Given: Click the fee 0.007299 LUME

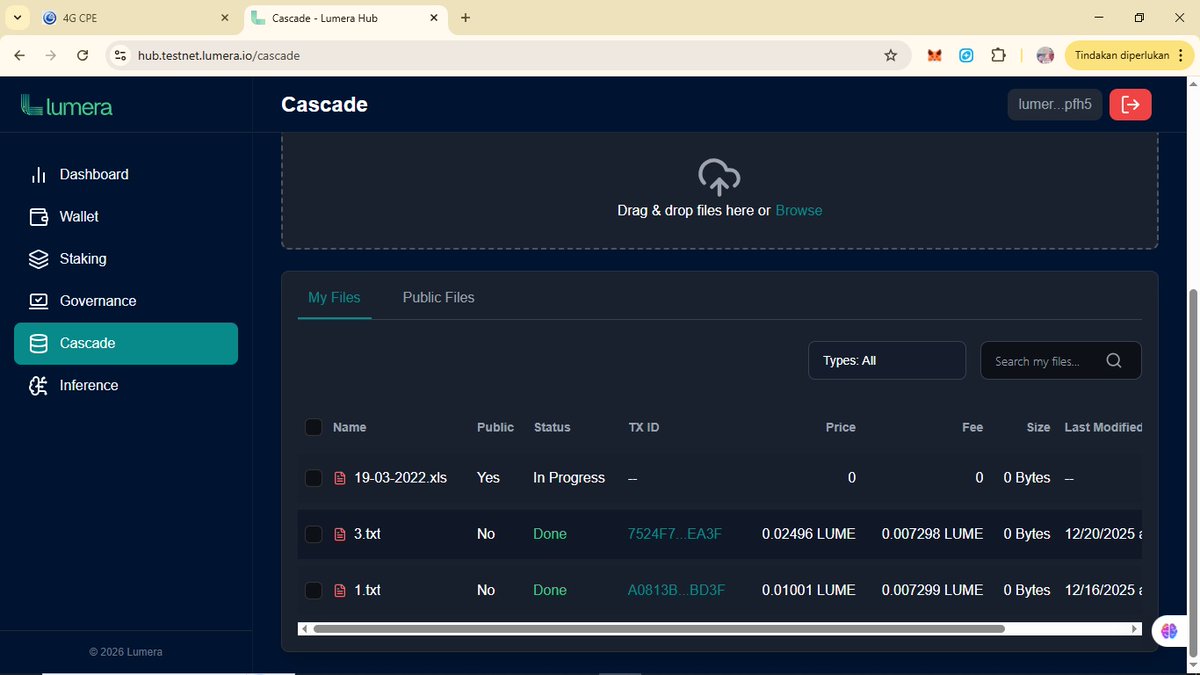Looking at the screenshot, I should click(933, 590).
